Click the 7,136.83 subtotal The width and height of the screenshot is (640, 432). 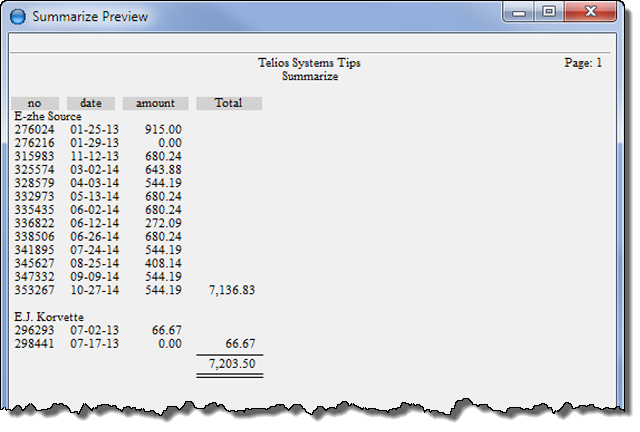pyautogui.click(x=231, y=290)
